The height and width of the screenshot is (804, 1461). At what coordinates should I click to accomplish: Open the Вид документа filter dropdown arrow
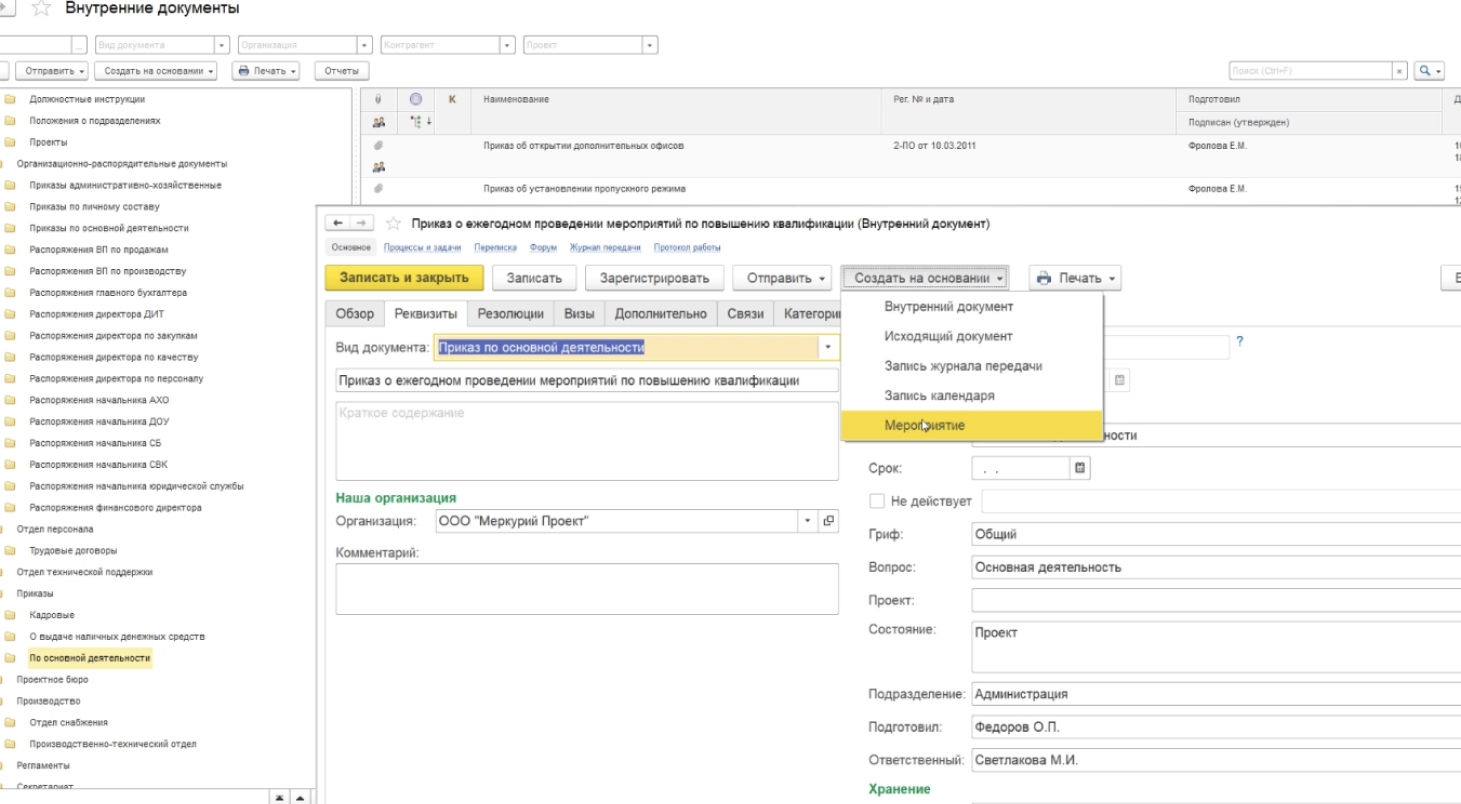(x=223, y=45)
